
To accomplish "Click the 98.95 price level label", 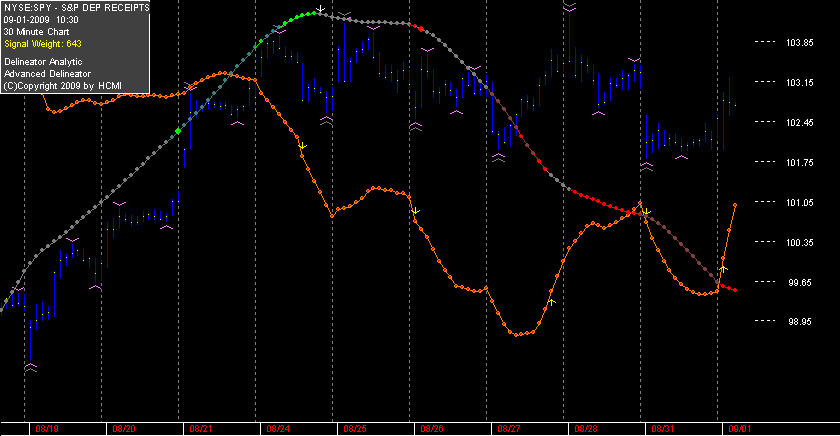I will click(799, 322).
